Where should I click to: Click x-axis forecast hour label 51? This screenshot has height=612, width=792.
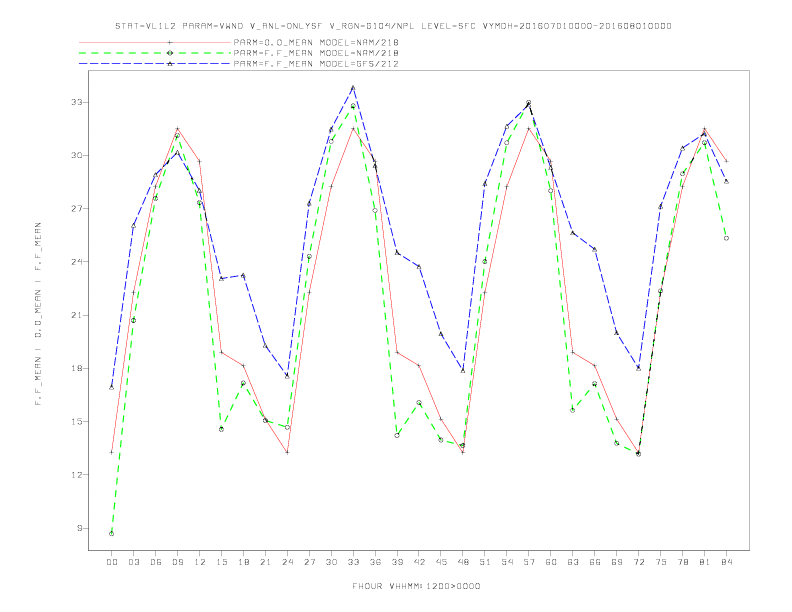485,562
